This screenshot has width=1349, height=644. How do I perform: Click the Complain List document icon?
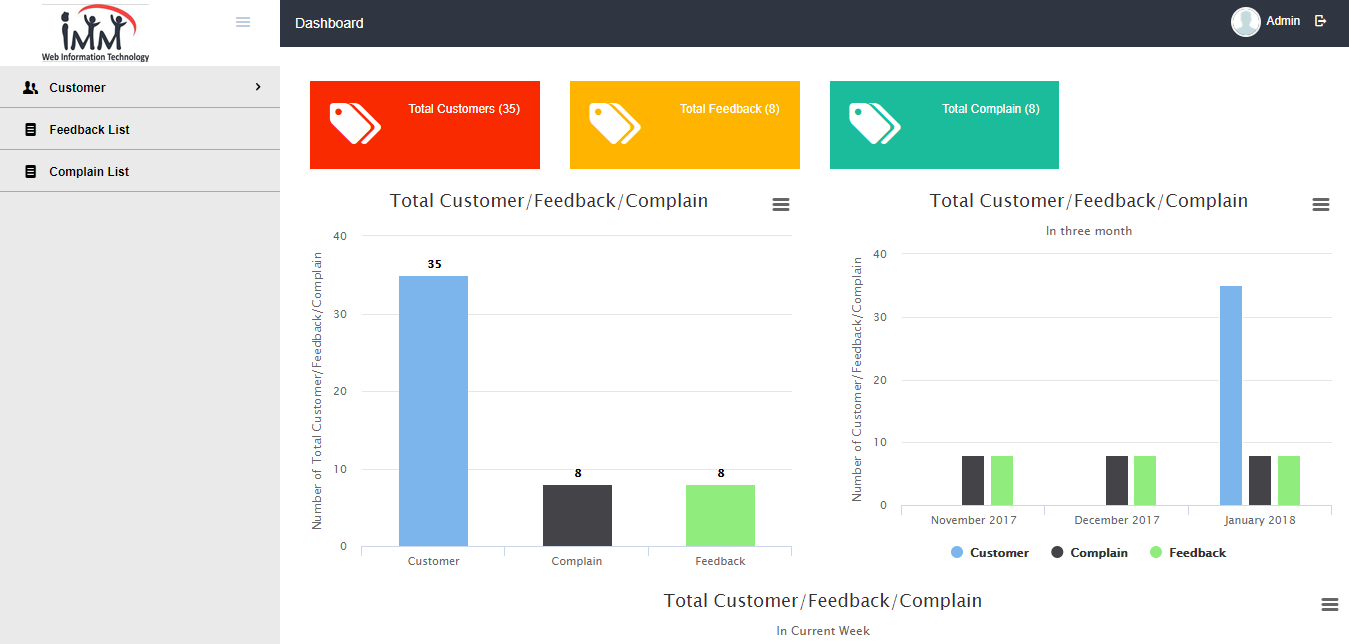click(30, 172)
